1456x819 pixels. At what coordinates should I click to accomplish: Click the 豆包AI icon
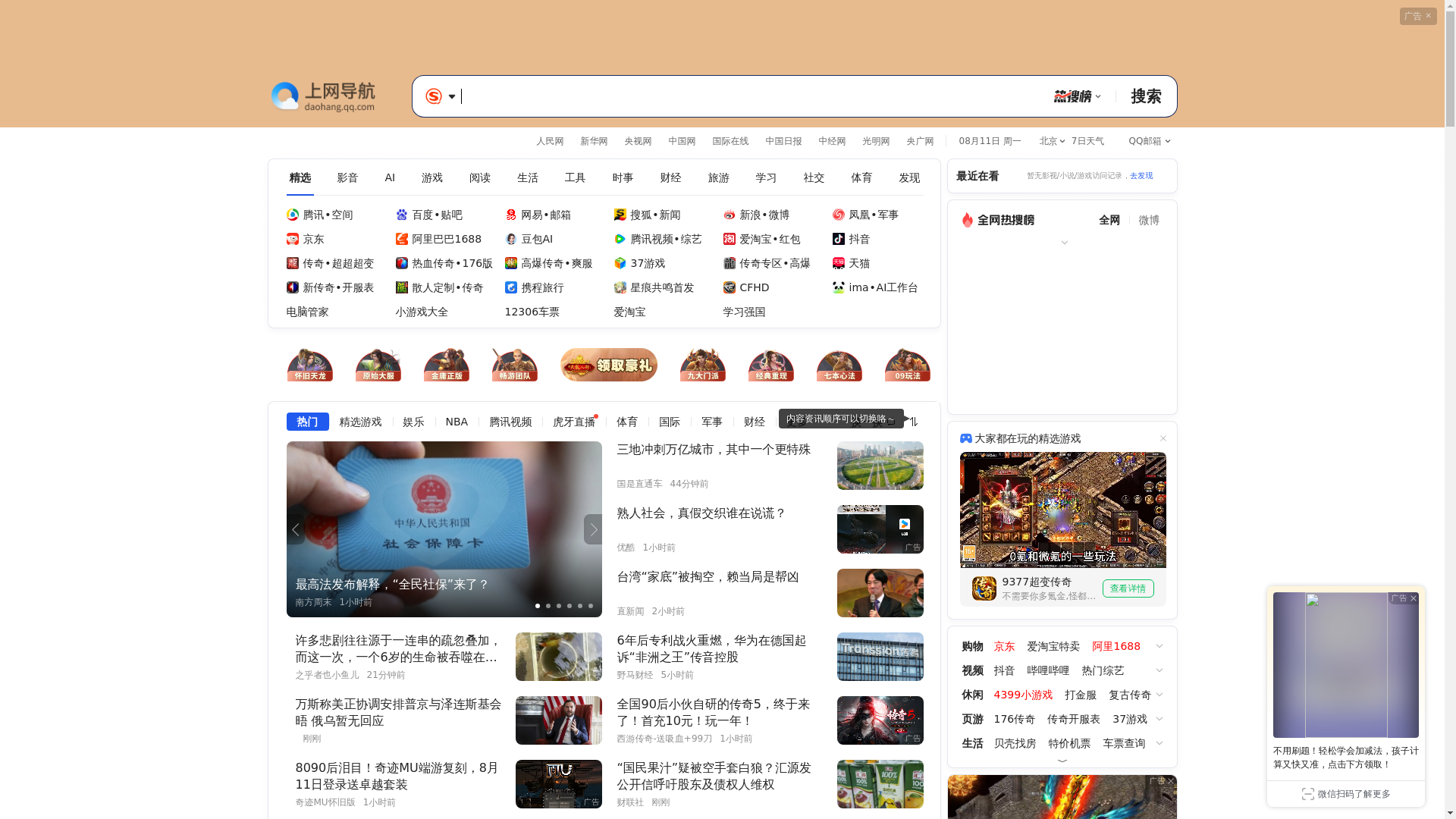pyautogui.click(x=511, y=239)
